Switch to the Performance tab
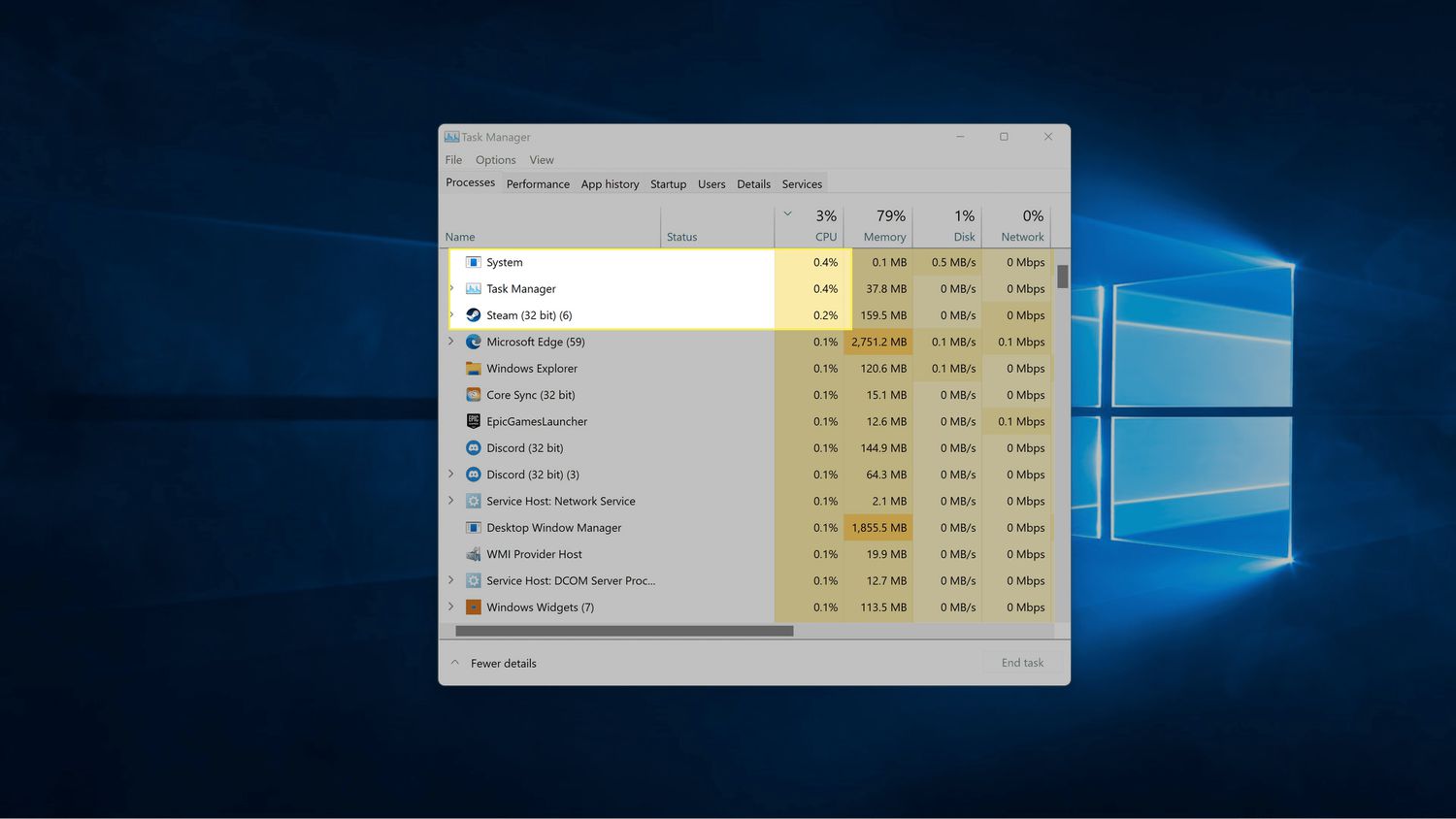Viewport: 1456px width, 819px height. pyautogui.click(x=538, y=184)
